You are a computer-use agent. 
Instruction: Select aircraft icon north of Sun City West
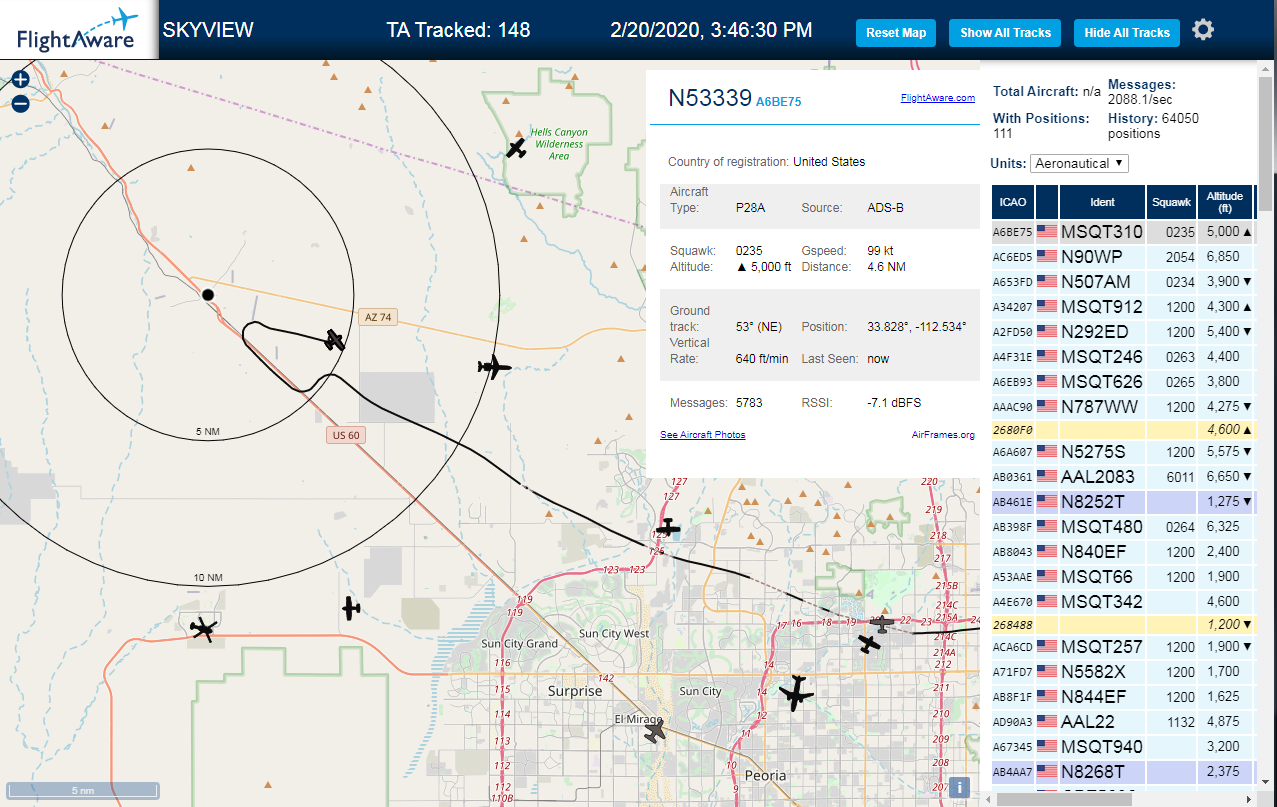coord(667,527)
